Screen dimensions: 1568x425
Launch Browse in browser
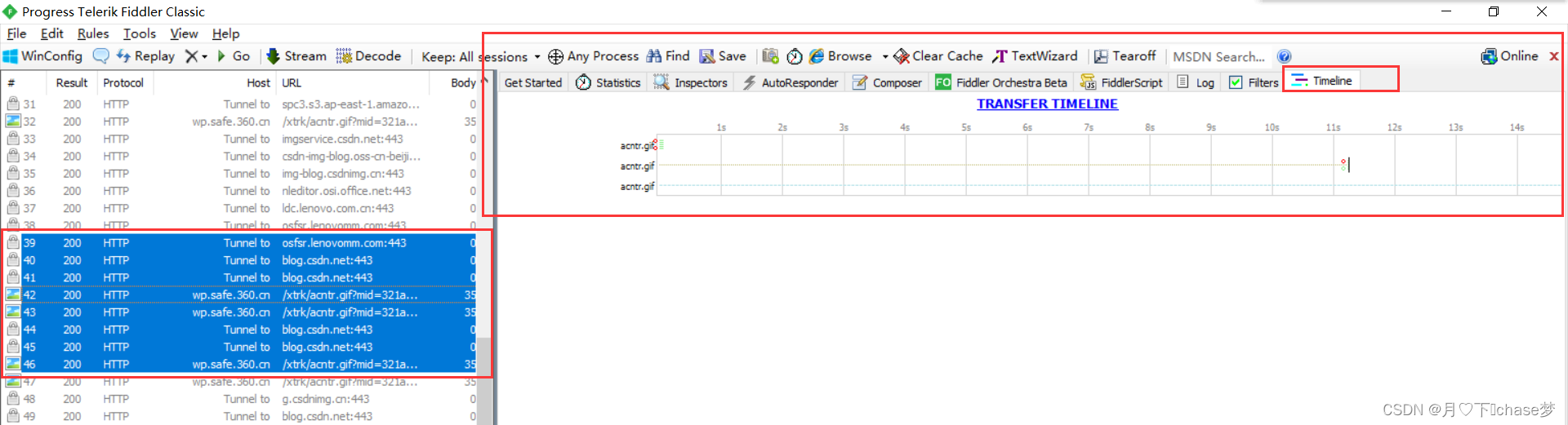[840, 56]
